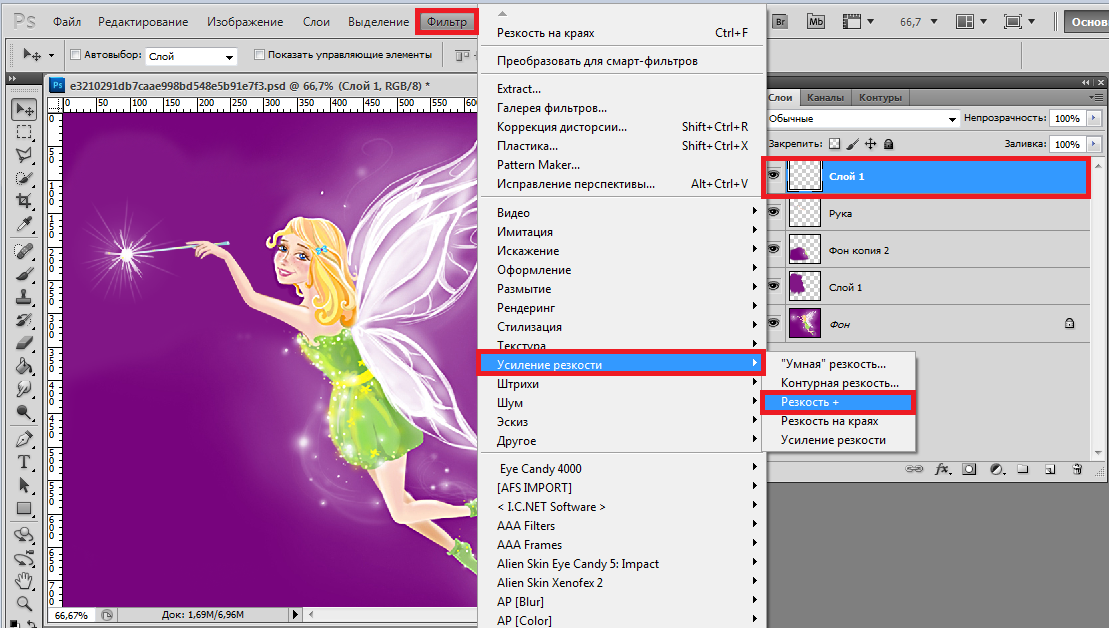Open the Редактирование menu

coord(143,22)
